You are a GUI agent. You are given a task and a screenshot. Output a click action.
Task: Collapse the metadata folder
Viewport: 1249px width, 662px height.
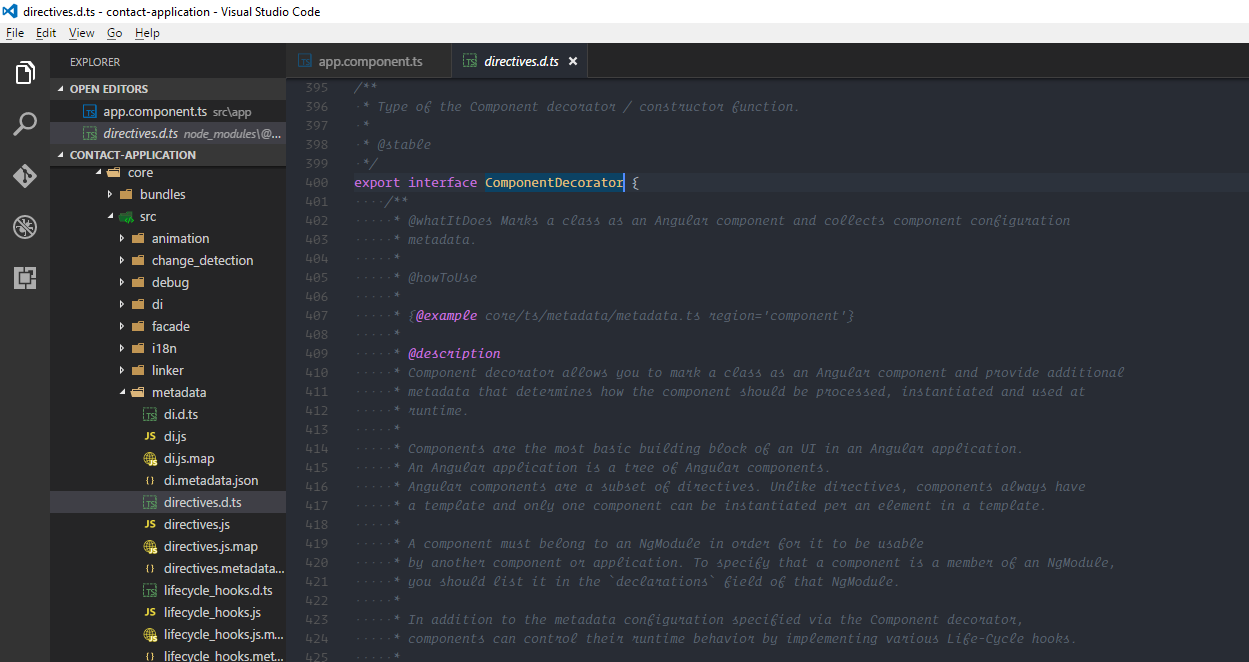(x=123, y=393)
